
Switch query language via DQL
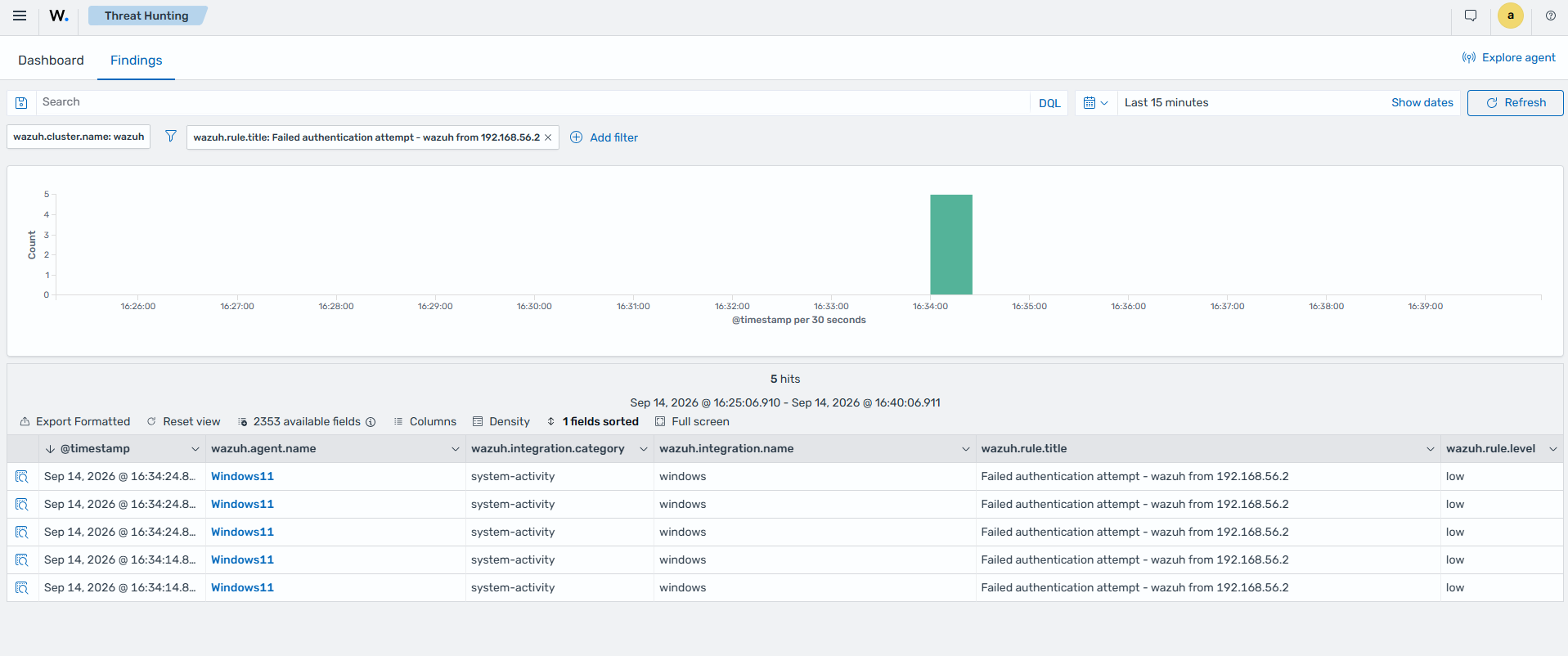click(x=1049, y=103)
